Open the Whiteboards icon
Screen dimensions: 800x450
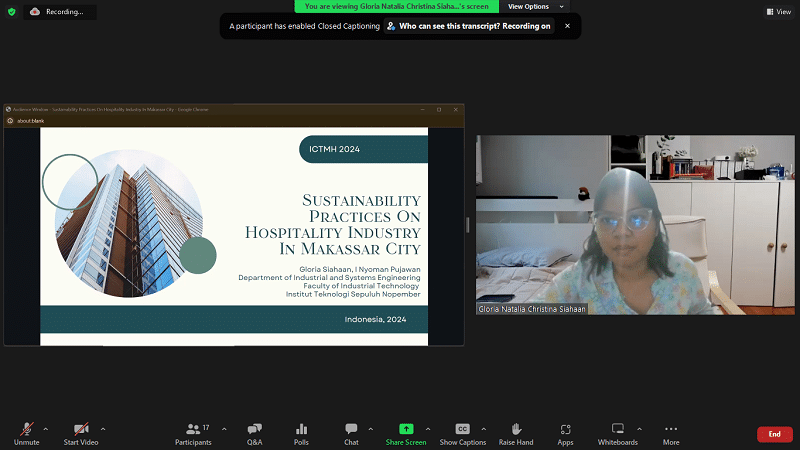tap(617, 429)
